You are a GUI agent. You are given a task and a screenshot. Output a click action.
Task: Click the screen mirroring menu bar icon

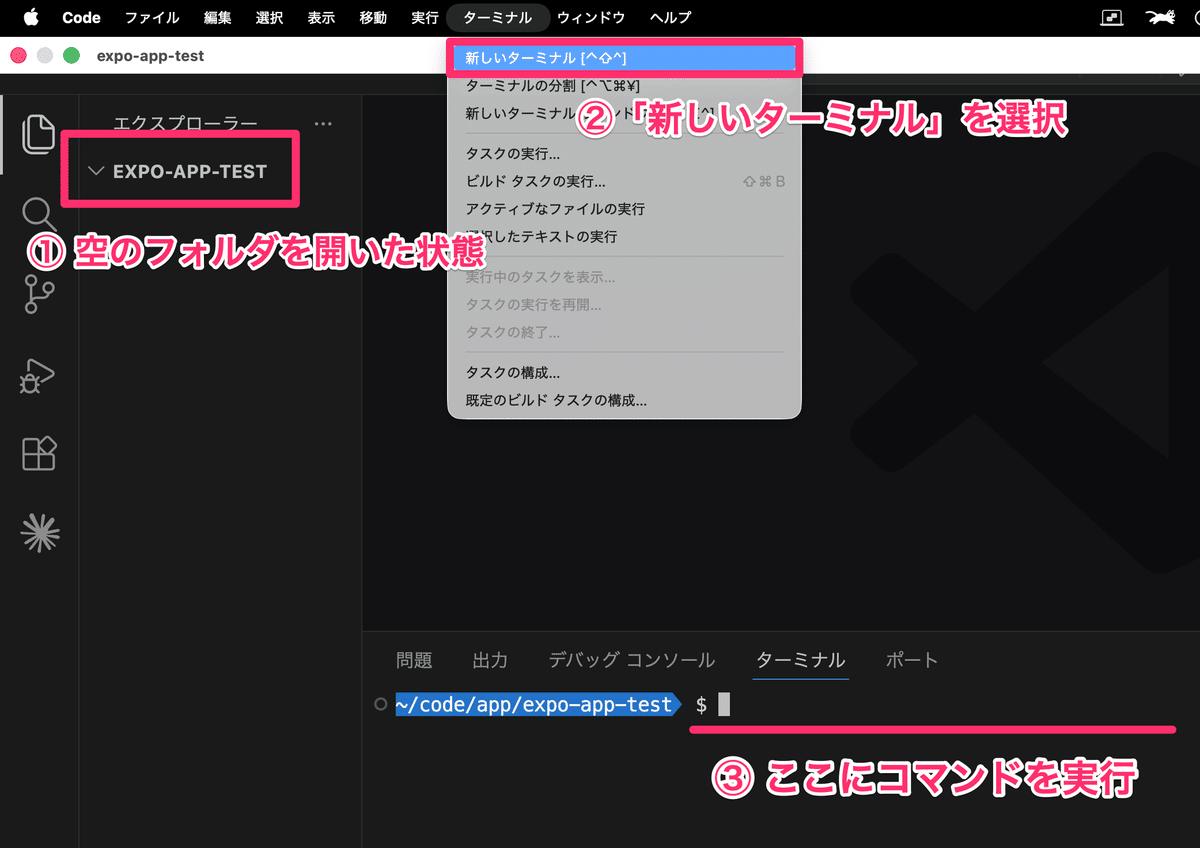coord(1112,17)
